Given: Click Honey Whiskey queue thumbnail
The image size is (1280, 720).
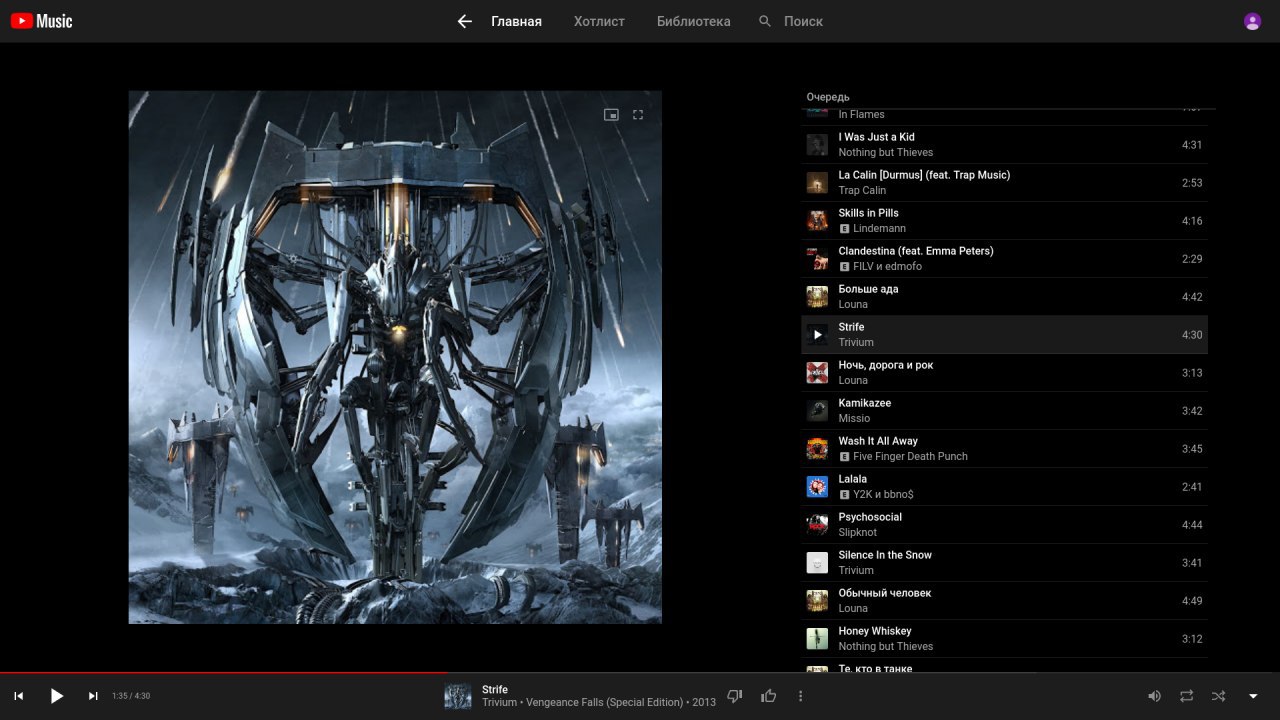Looking at the screenshot, I should (817, 639).
